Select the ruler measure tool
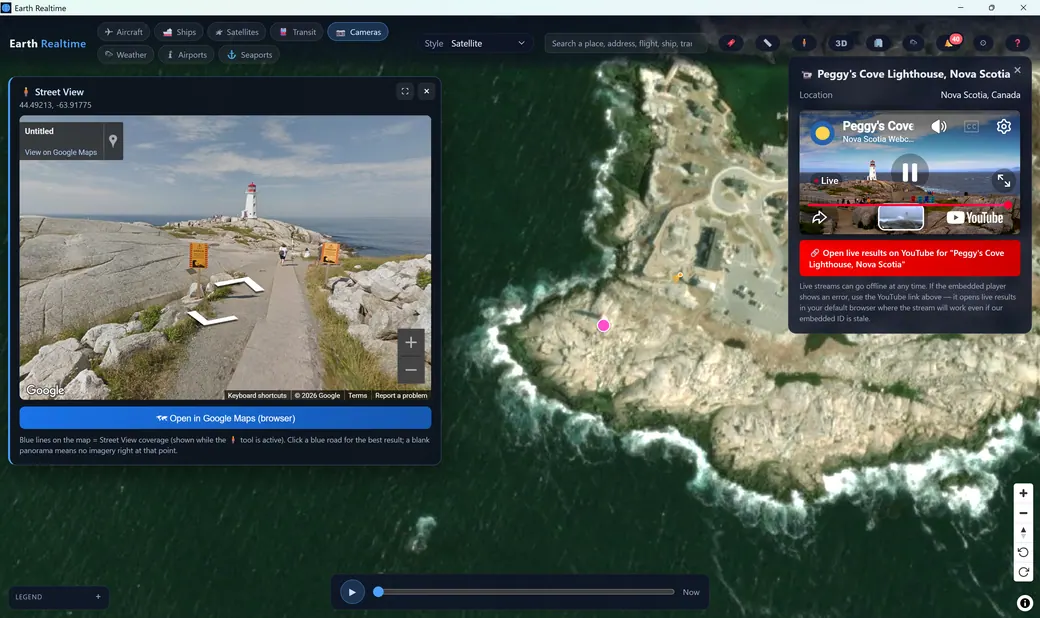1040x618 pixels. 767,43
